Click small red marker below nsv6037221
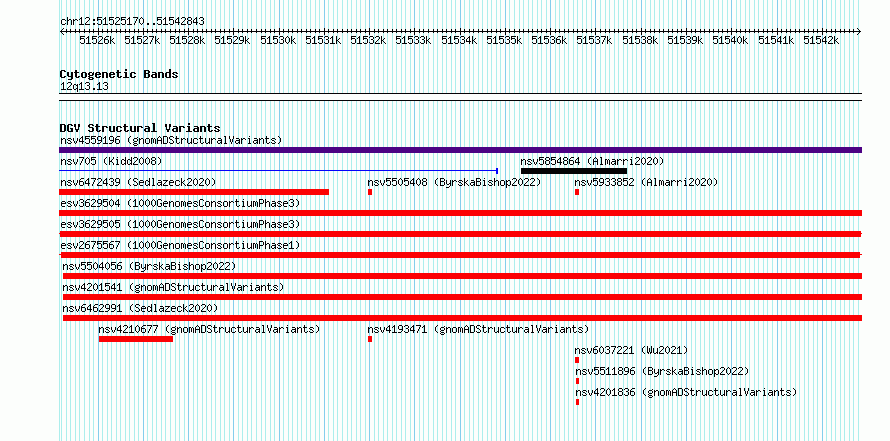 [577, 360]
